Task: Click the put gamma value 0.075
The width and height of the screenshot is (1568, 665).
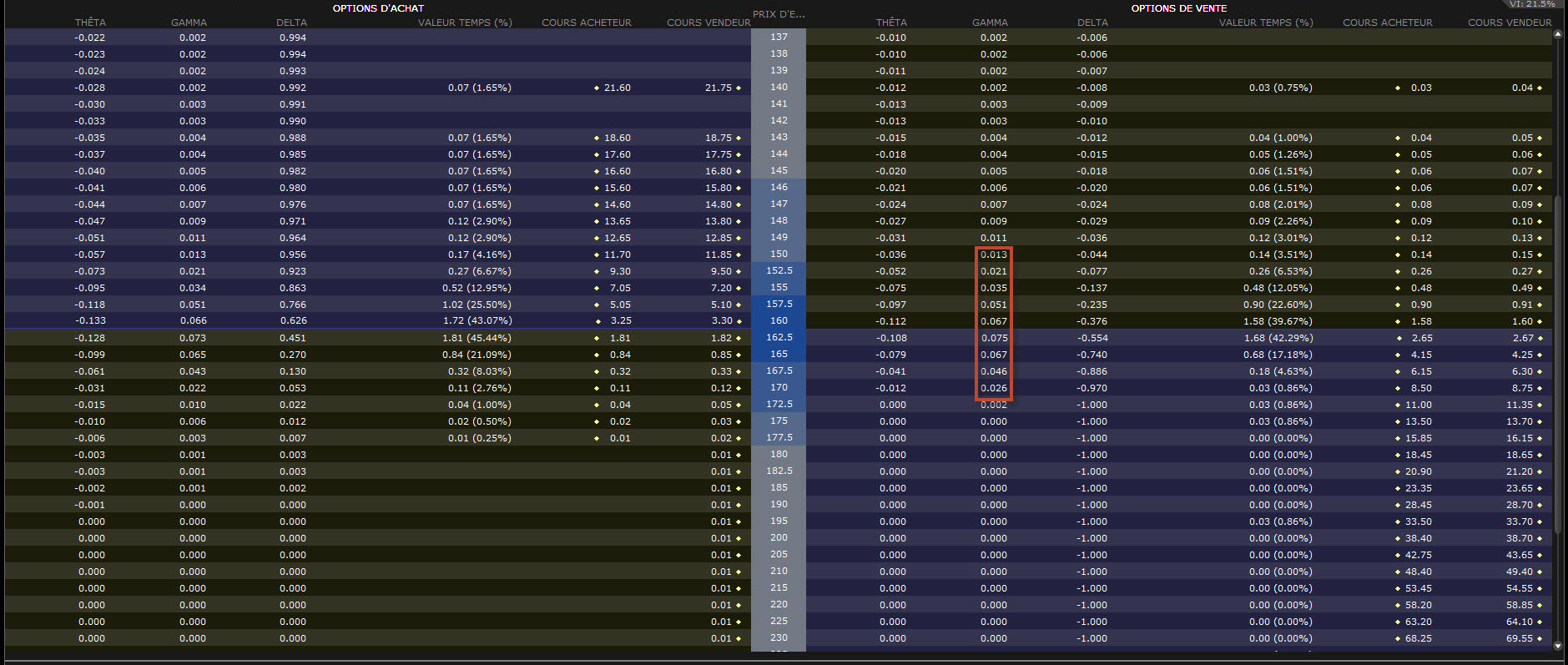Action: (x=994, y=338)
